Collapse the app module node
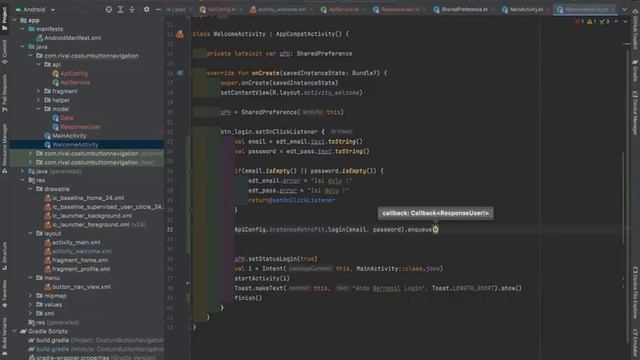The image size is (640, 360). point(15,20)
